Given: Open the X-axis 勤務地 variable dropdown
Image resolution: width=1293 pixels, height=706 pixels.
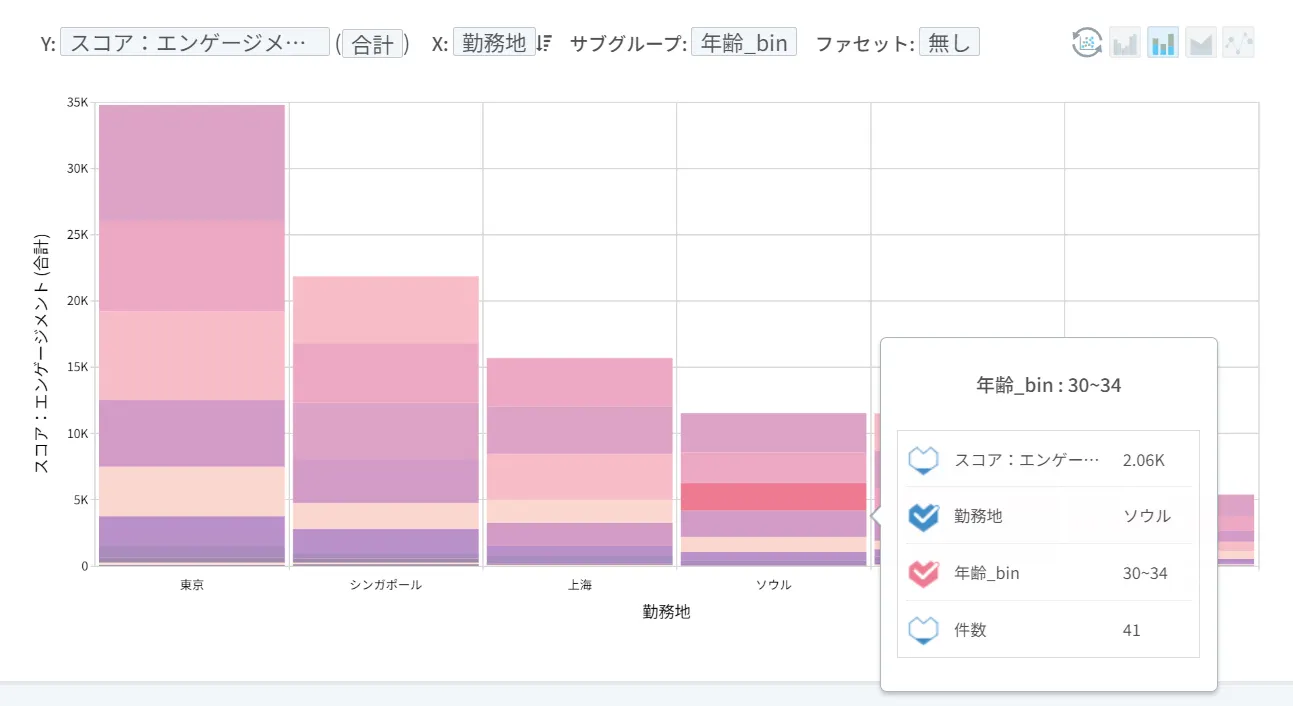Looking at the screenshot, I should (494, 43).
